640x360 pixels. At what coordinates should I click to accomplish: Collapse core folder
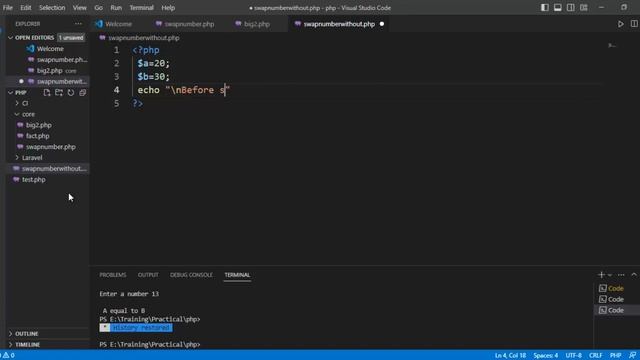28,114
